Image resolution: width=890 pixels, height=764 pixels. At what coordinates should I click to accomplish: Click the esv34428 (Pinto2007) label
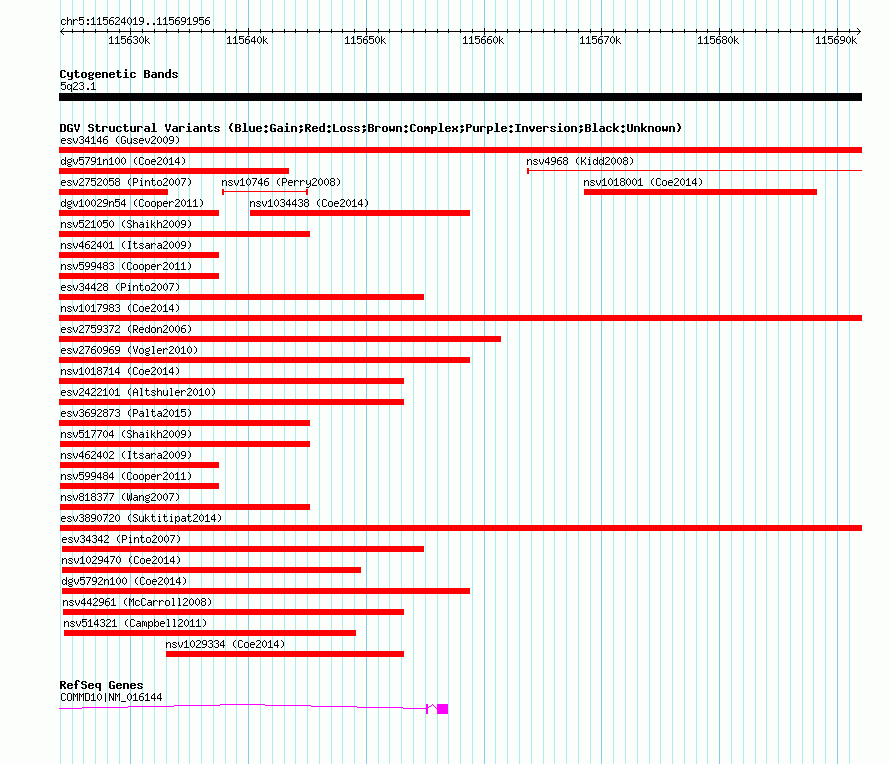tap(120, 287)
